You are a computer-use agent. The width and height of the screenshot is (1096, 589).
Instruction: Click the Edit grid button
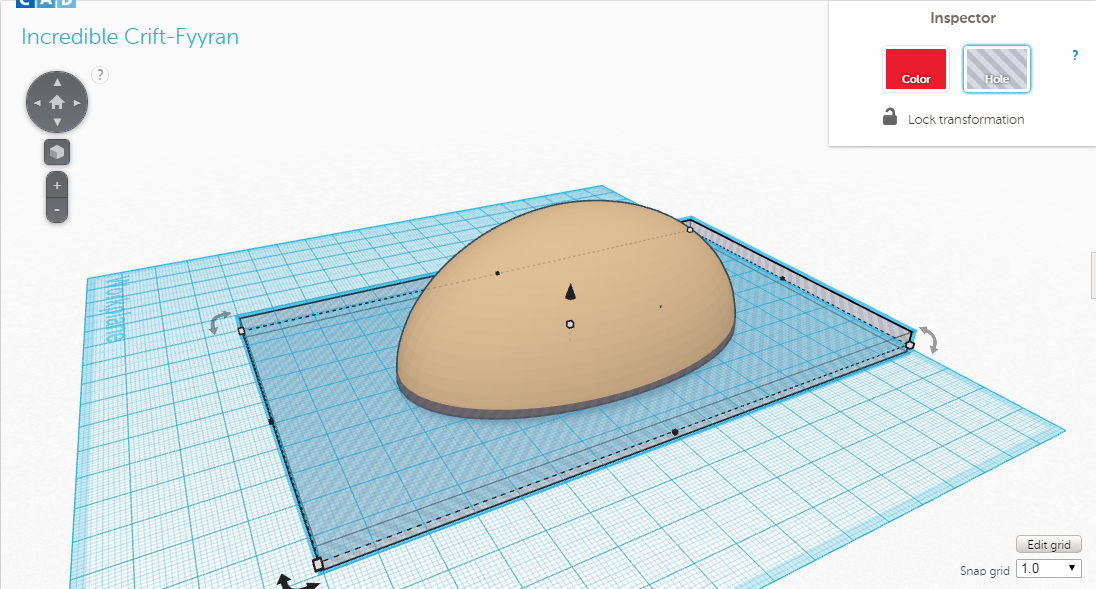[x=1048, y=544]
